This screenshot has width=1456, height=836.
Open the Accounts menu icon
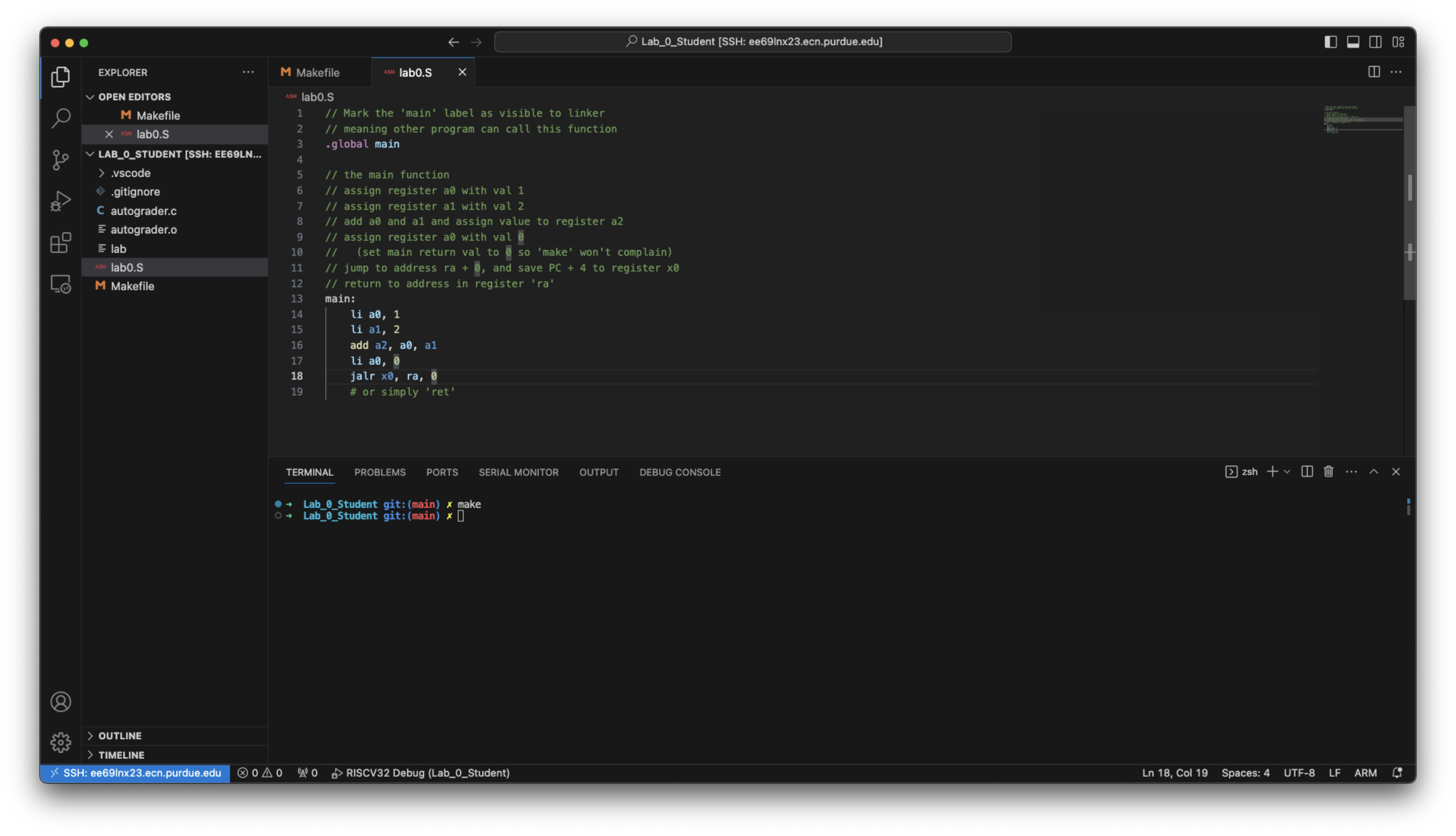point(60,701)
